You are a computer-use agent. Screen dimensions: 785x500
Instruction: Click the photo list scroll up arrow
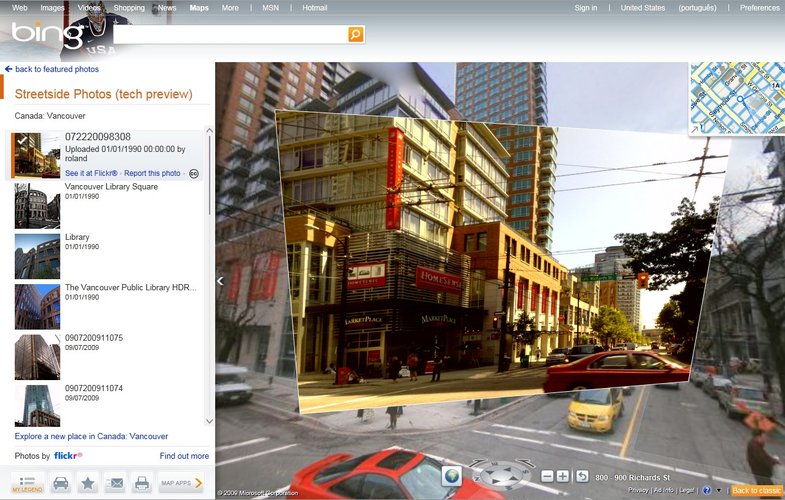[x=210, y=131]
